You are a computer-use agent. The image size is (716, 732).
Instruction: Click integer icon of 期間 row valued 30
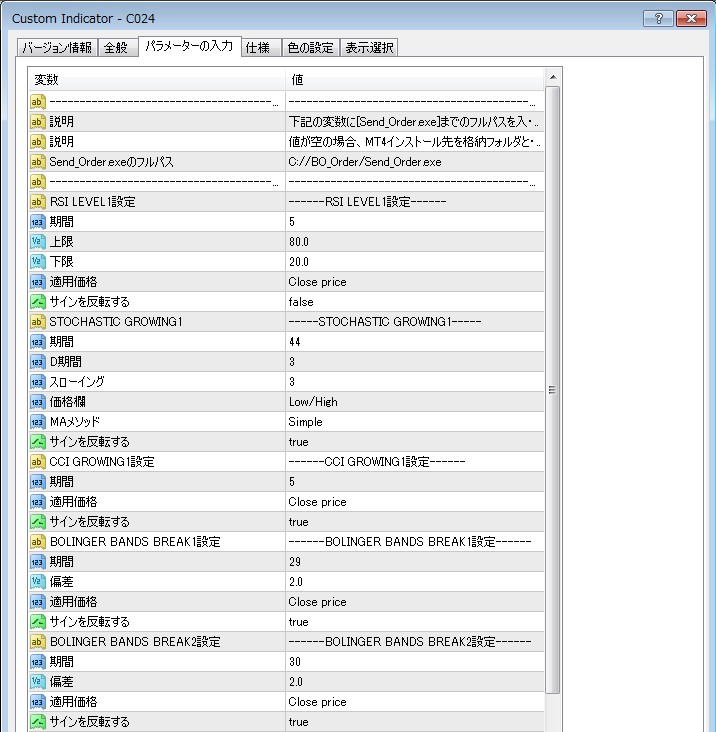point(37,662)
